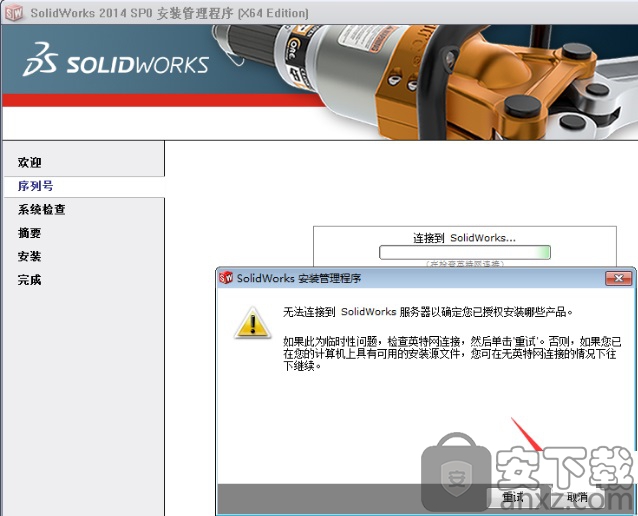Click the connection progress bar
Image resolution: width=638 pixels, height=516 pixels.
point(465,252)
